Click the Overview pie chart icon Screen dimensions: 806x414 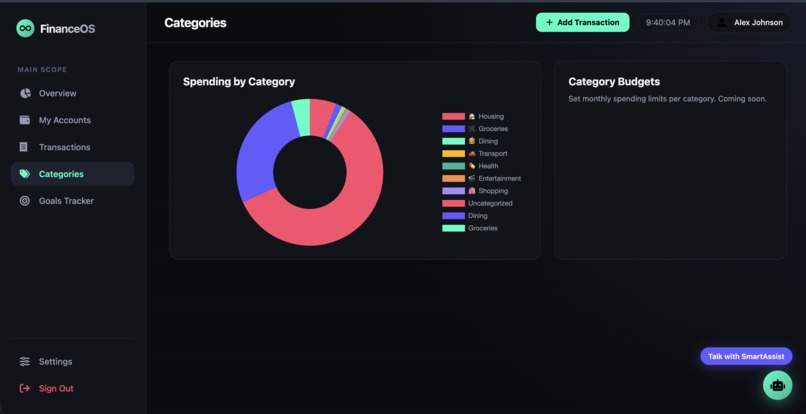[x=25, y=93]
